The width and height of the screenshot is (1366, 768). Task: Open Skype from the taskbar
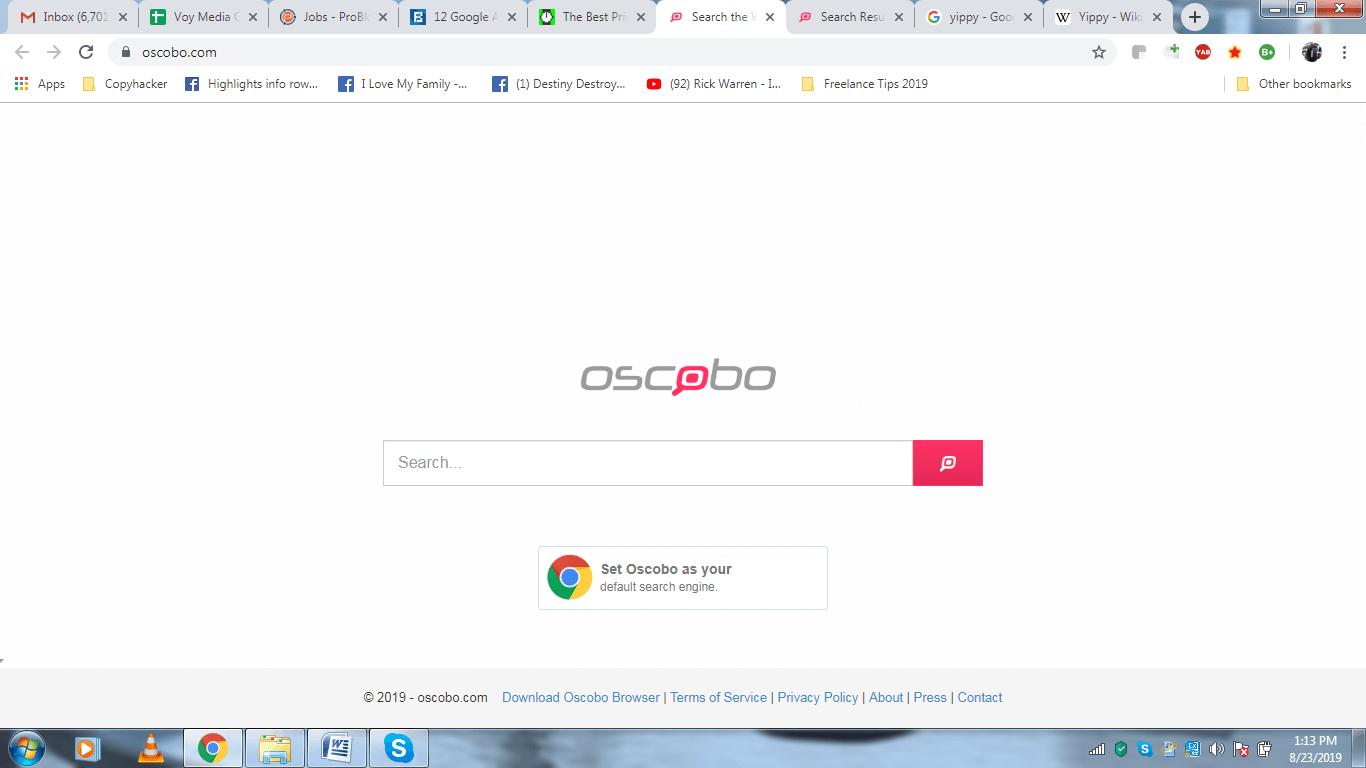(399, 748)
